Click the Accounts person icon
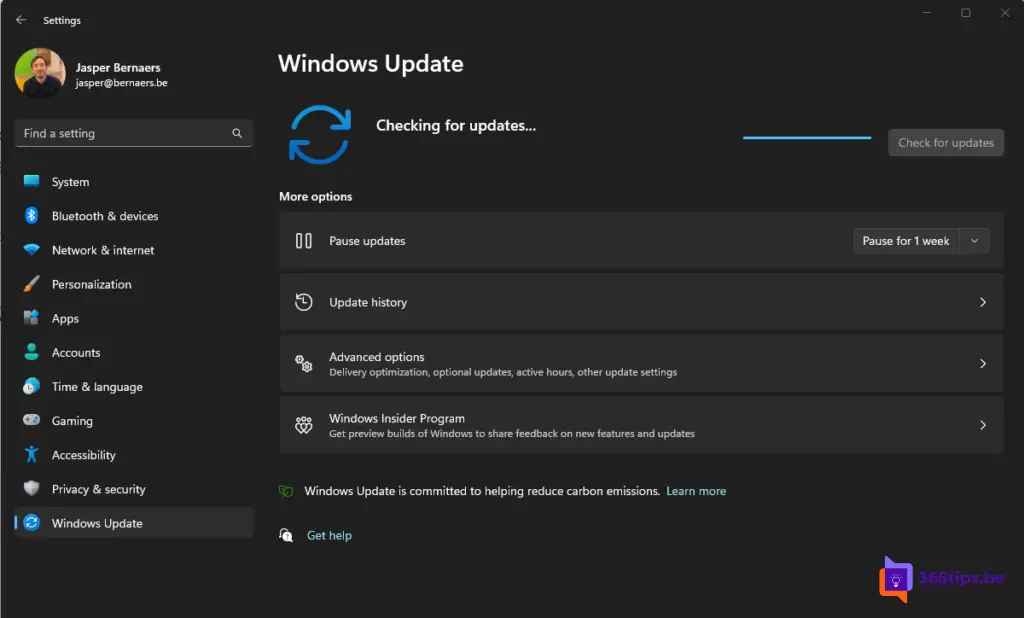Image resolution: width=1024 pixels, height=618 pixels. tap(31, 352)
